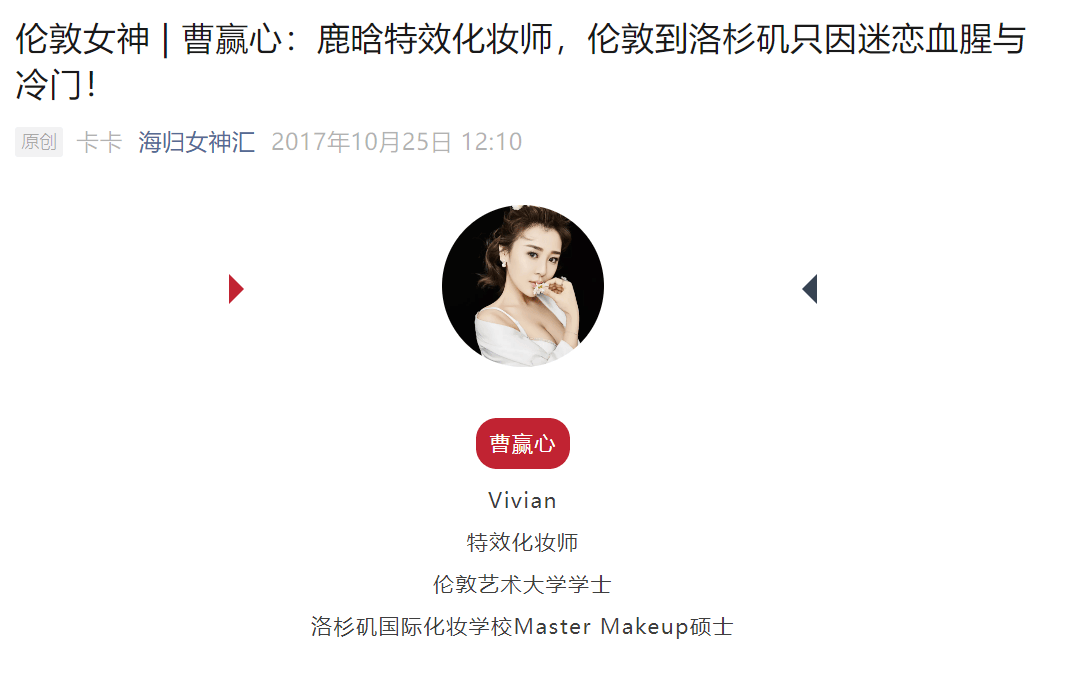Click 迷恋血腥与 near the headline end
Screen dimensions: 1069x679
(942, 39)
